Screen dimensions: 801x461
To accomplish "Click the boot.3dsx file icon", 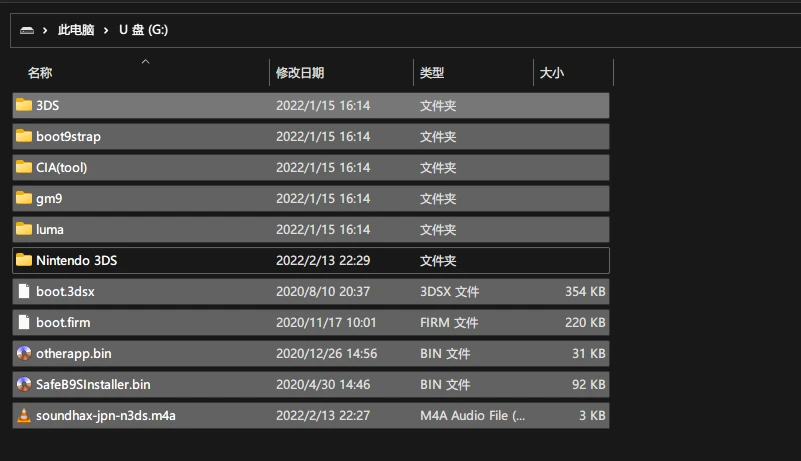I will click(24, 291).
